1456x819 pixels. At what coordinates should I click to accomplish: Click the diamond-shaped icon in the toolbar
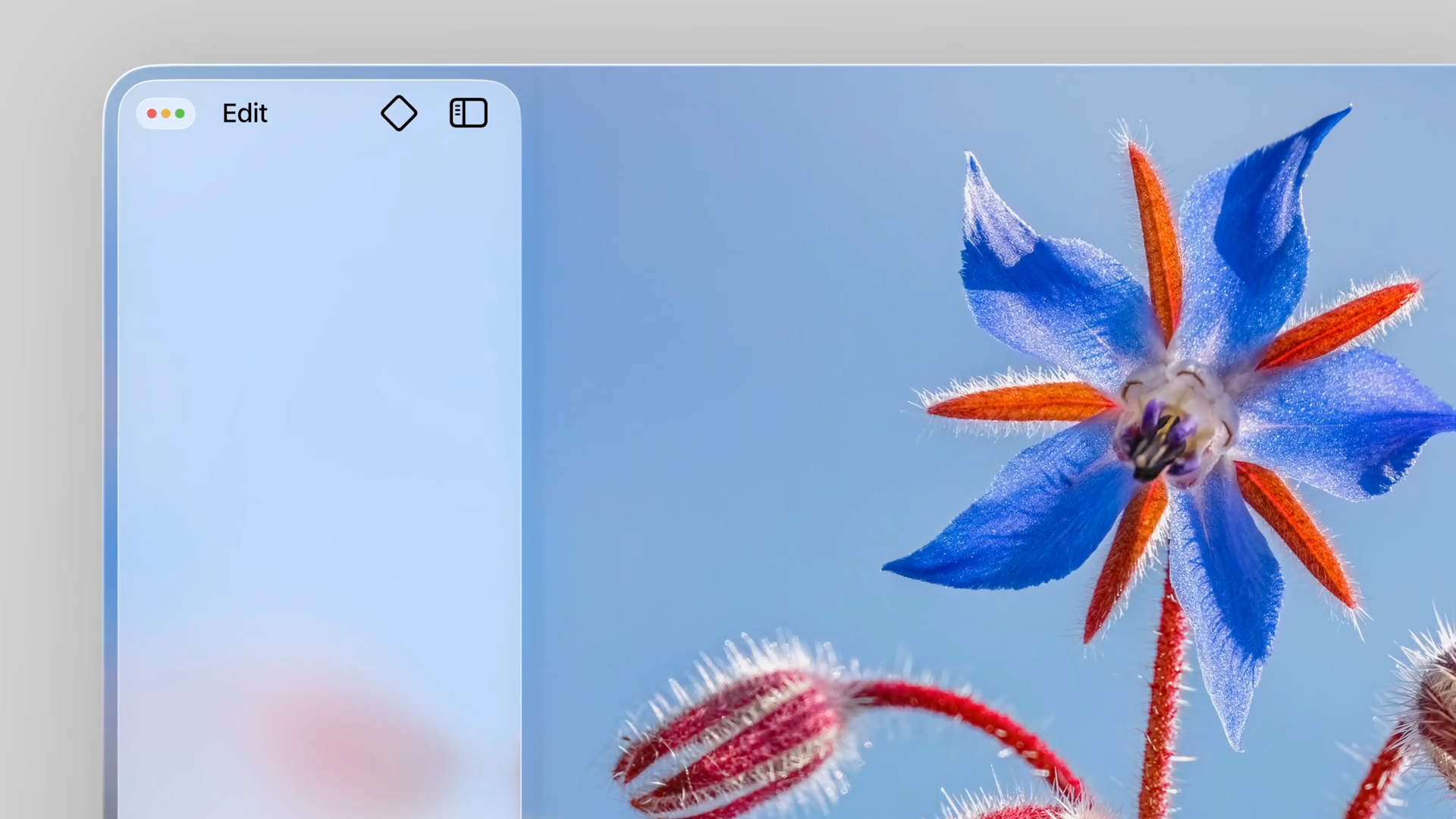point(399,113)
